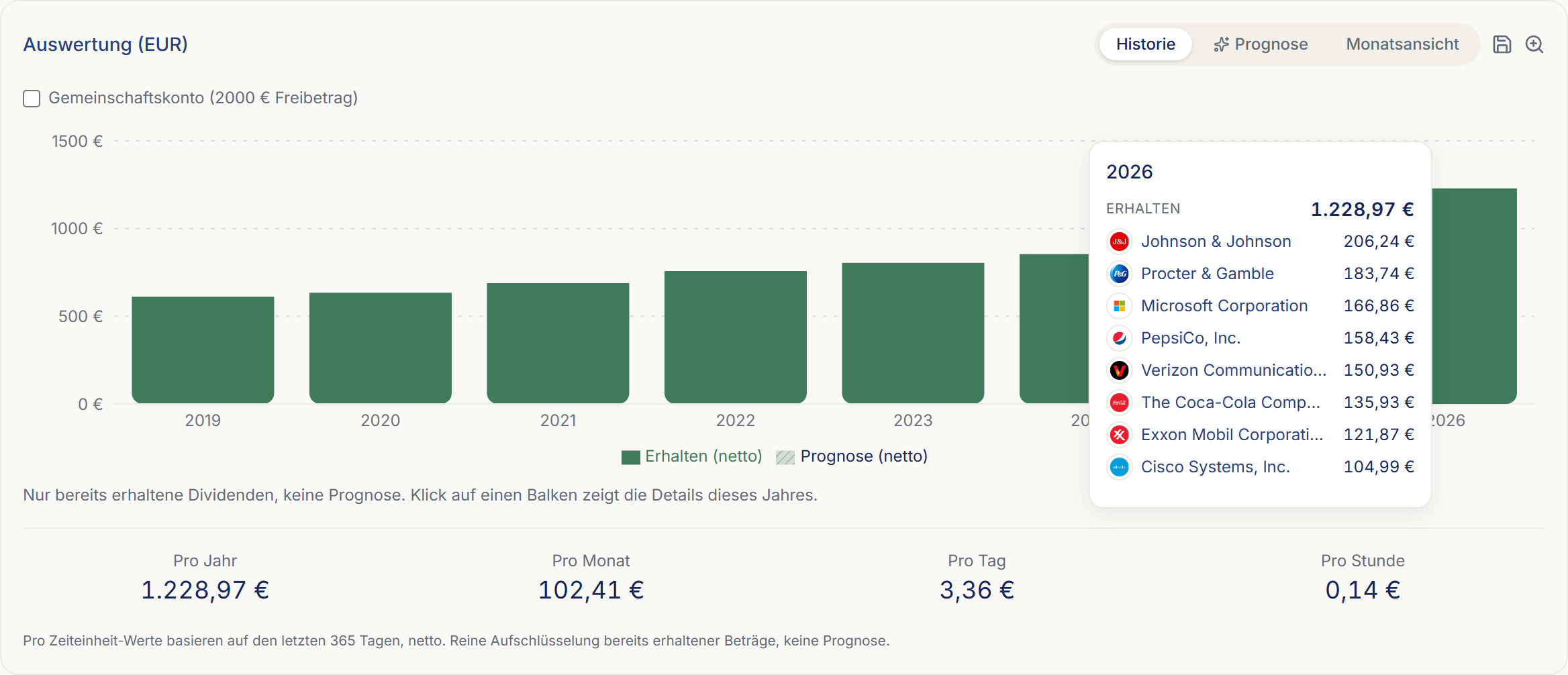Screen dimensions: 1568x675
Task: Click the Exxon Mobil logo icon
Action: (1119, 435)
